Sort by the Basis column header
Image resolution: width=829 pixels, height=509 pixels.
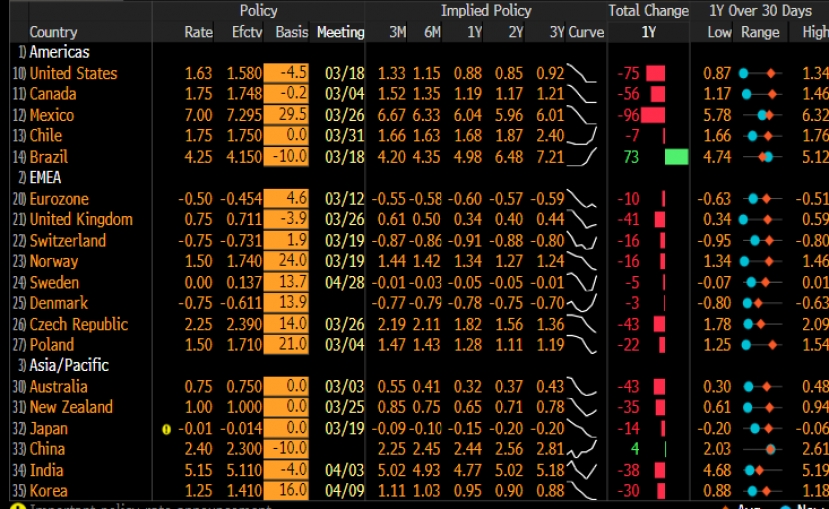click(x=292, y=32)
